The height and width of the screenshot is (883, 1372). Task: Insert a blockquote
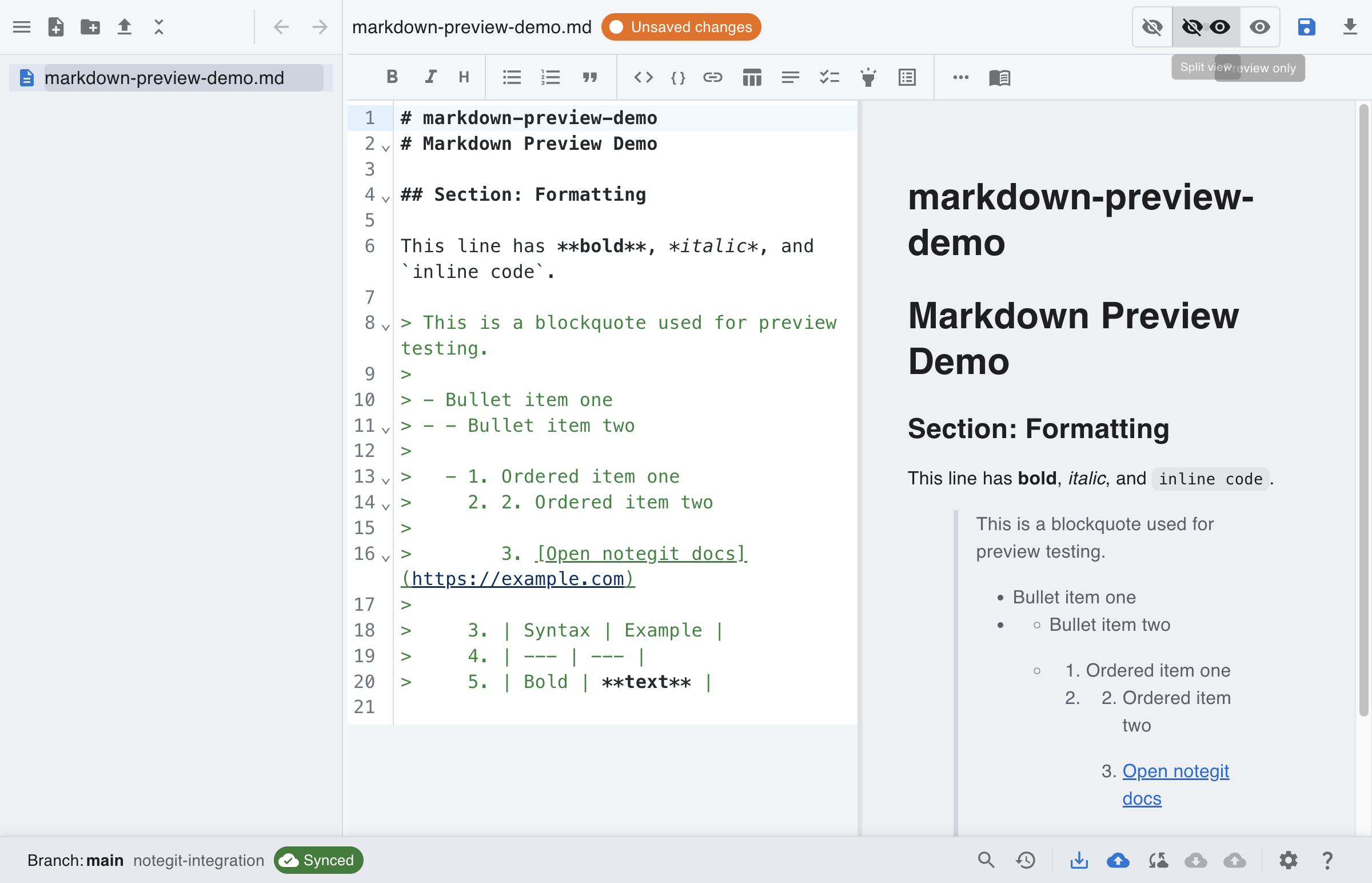[590, 77]
